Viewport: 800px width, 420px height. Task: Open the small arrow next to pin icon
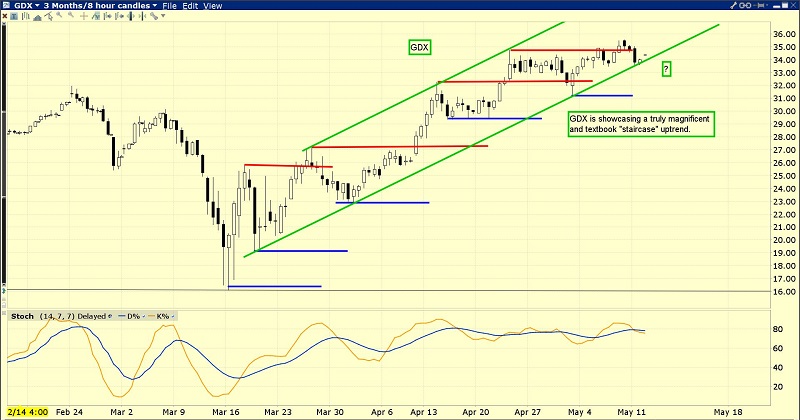click(767, 5)
